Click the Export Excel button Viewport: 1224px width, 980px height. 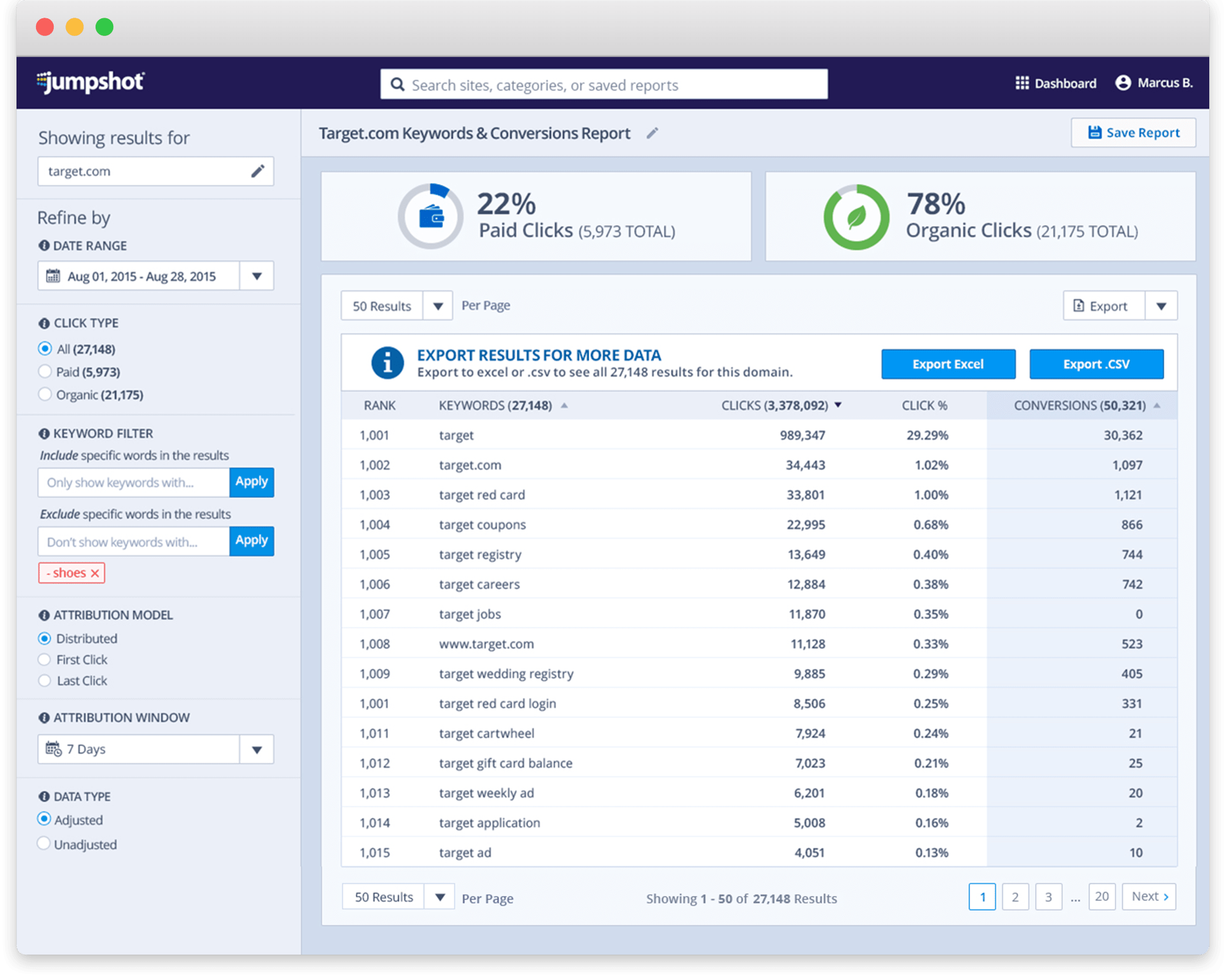[x=948, y=364]
